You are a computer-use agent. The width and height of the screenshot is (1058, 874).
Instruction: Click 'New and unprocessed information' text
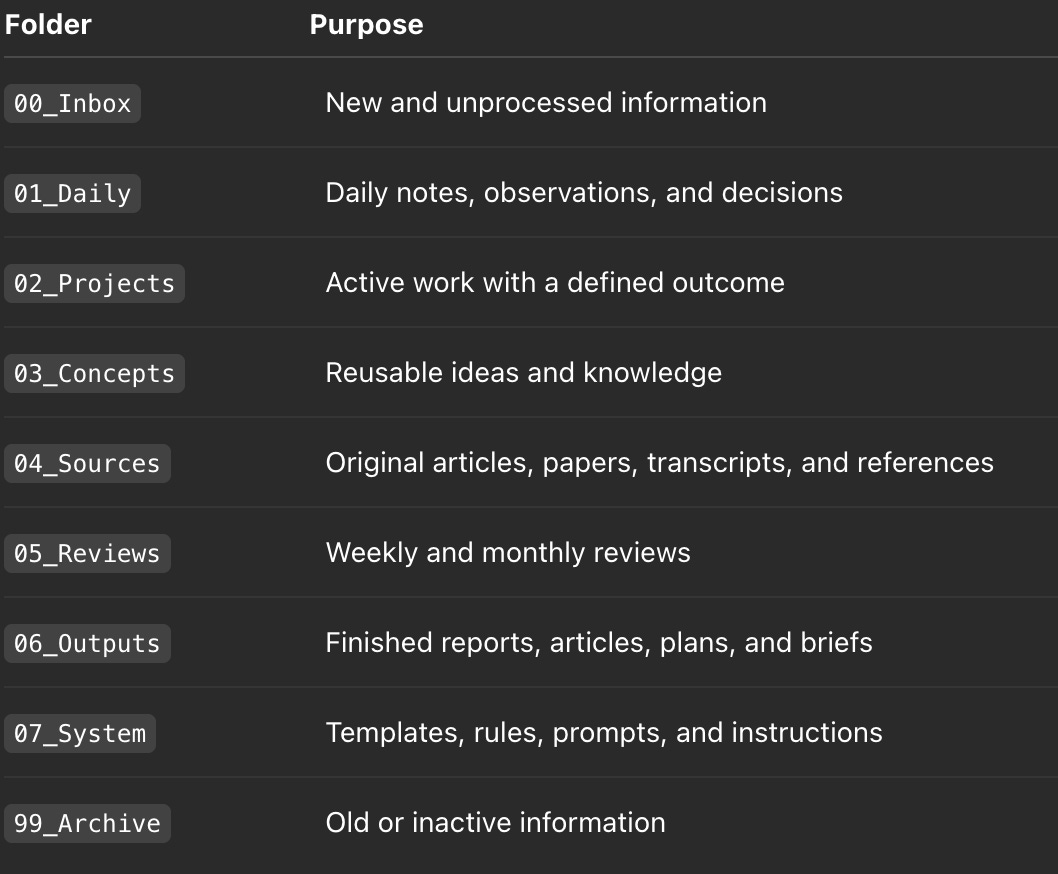(x=546, y=103)
